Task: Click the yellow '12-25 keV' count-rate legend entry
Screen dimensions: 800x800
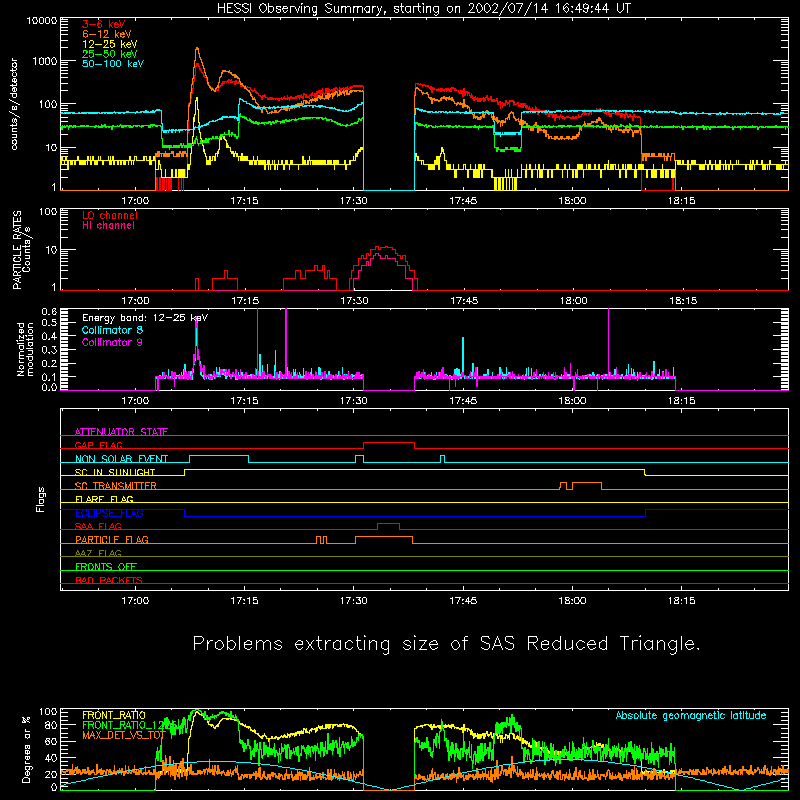Action: tap(109, 44)
